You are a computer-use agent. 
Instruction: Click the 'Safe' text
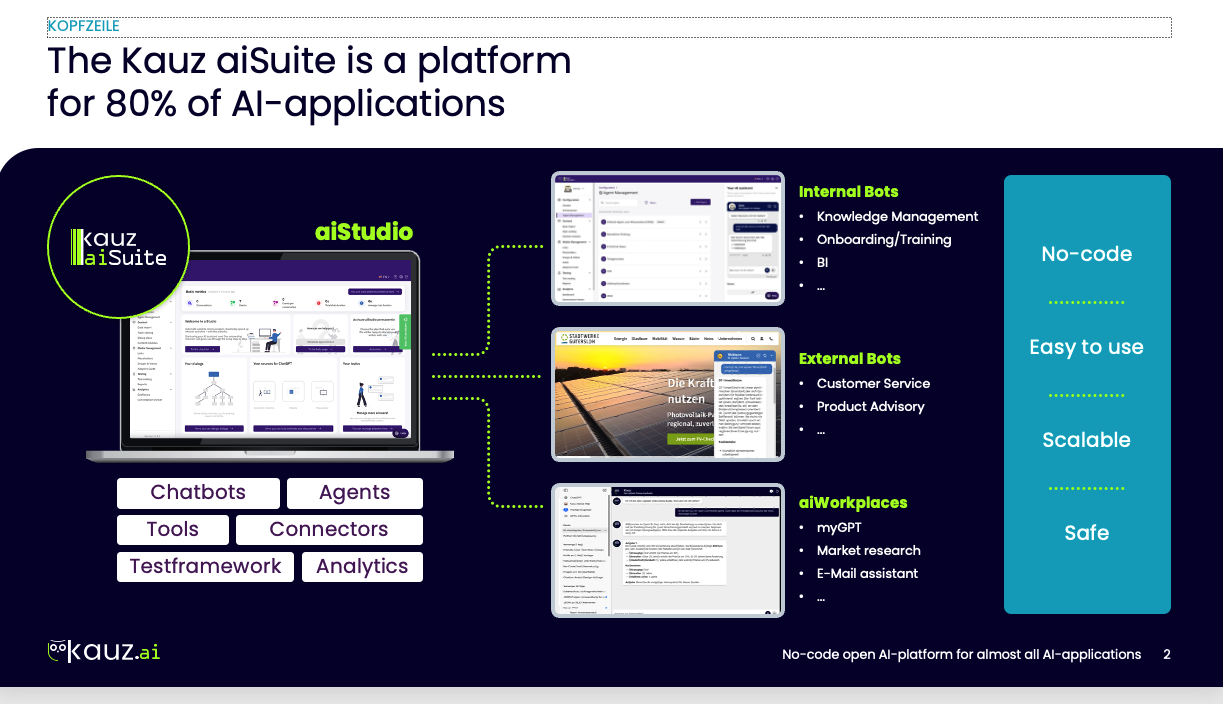click(x=1087, y=533)
